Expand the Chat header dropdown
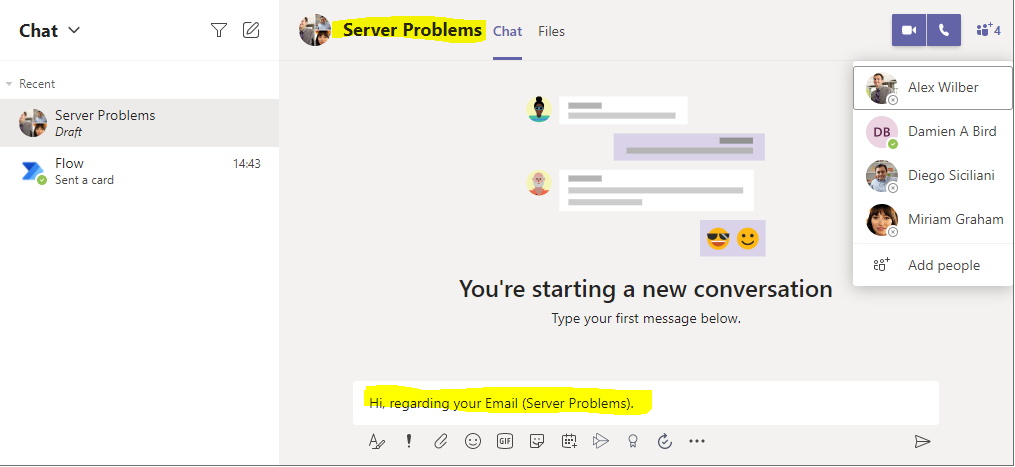The height and width of the screenshot is (467, 1015). click(74, 31)
